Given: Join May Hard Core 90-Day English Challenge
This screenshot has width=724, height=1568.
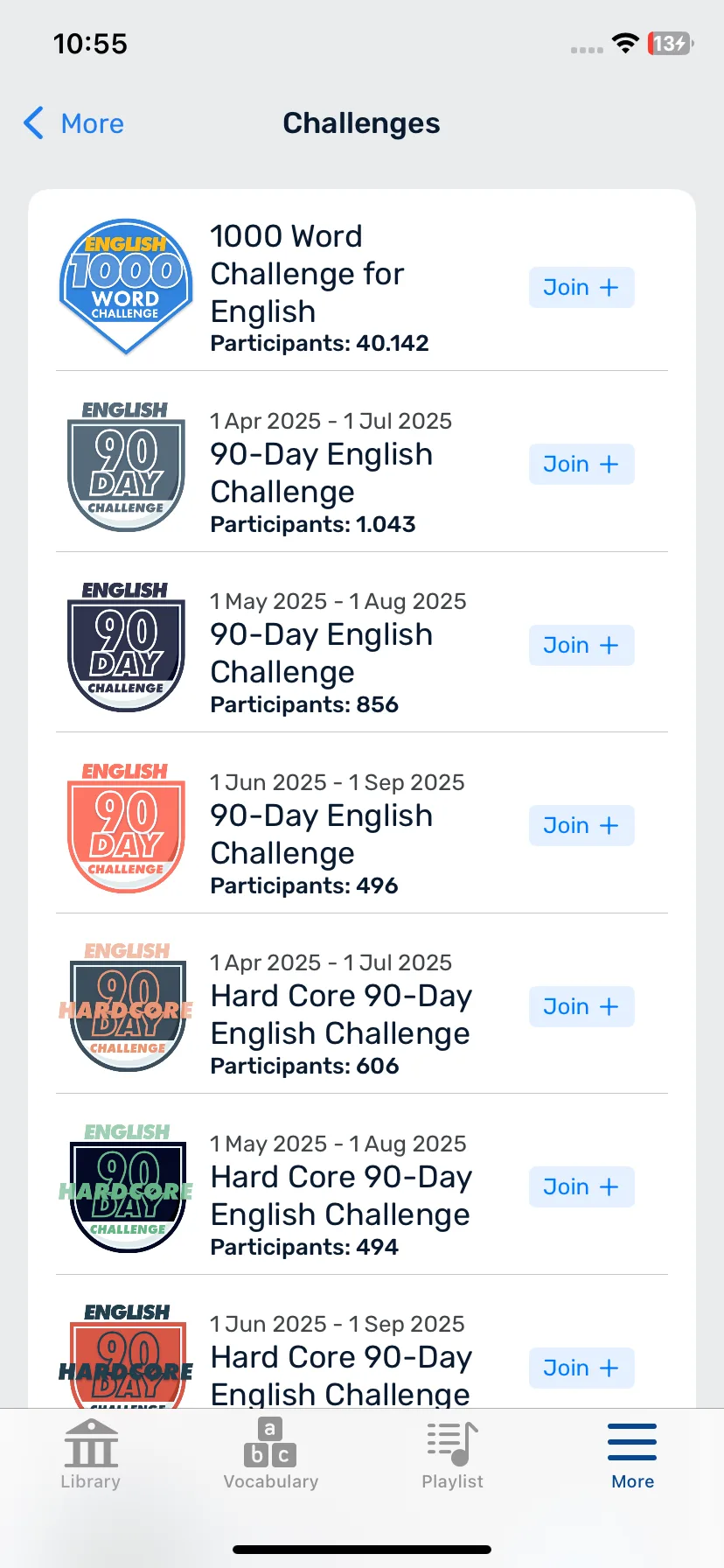Looking at the screenshot, I should (x=581, y=1187).
